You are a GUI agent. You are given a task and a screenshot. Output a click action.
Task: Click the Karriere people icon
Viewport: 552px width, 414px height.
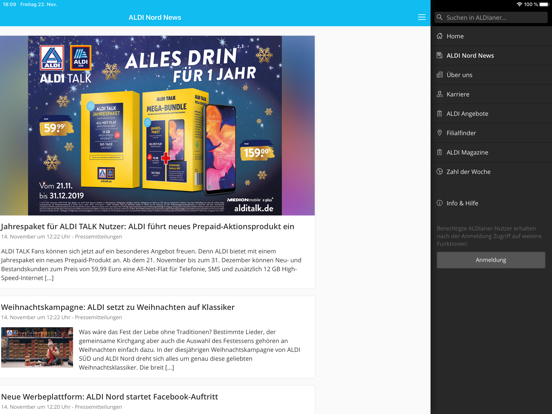tap(439, 94)
